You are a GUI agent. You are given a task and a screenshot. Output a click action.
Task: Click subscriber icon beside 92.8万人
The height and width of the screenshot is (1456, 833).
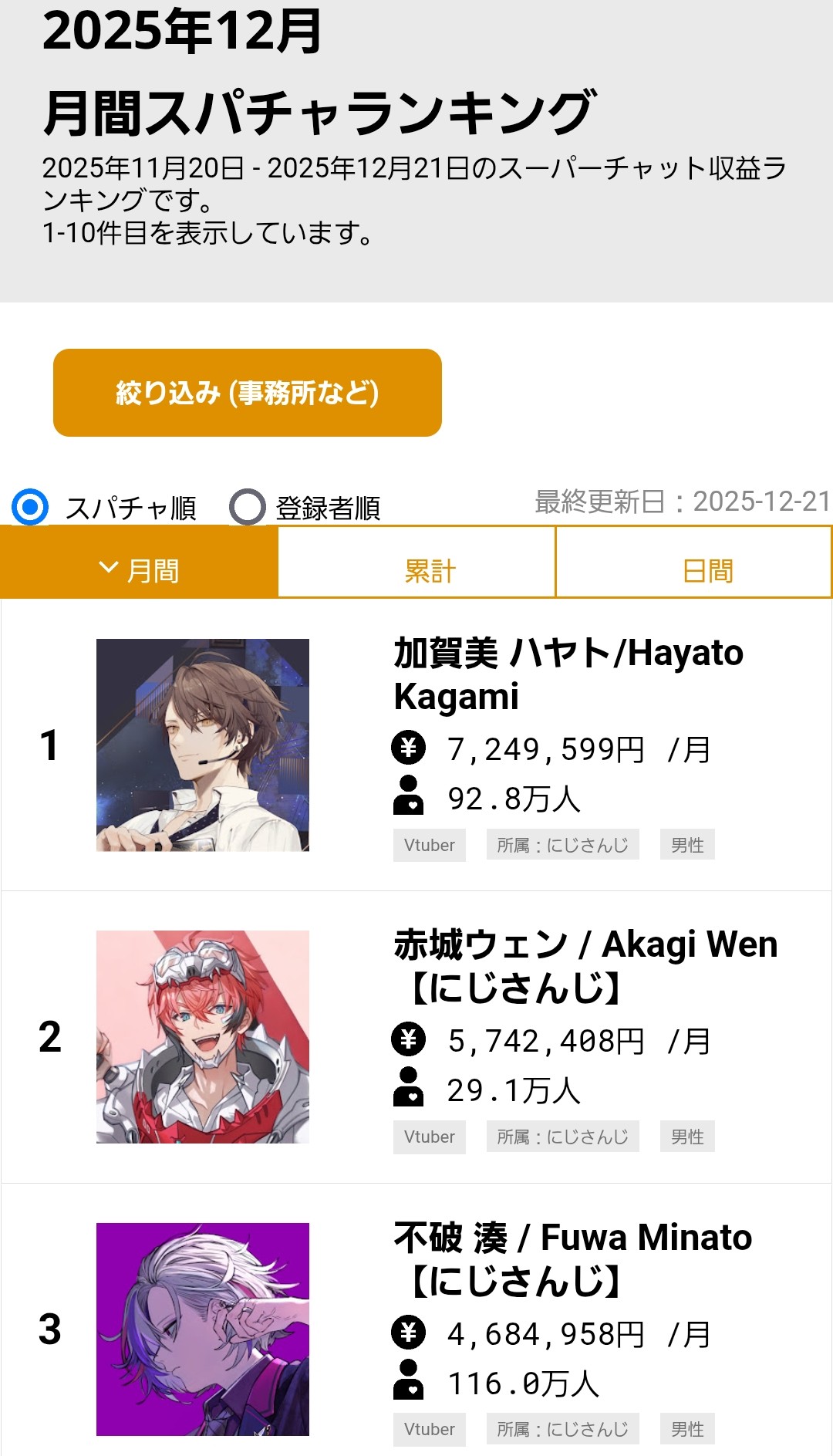coord(408,796)
